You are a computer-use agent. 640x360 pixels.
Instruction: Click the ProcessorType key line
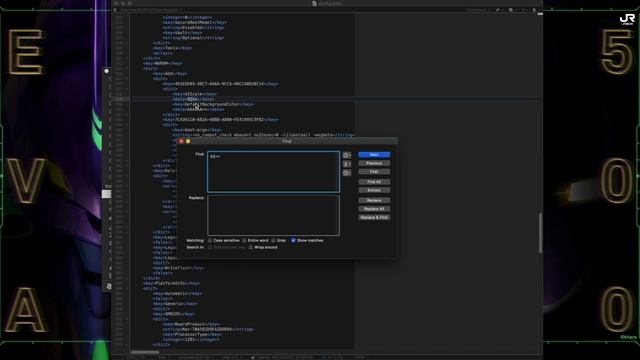point(192,334)
